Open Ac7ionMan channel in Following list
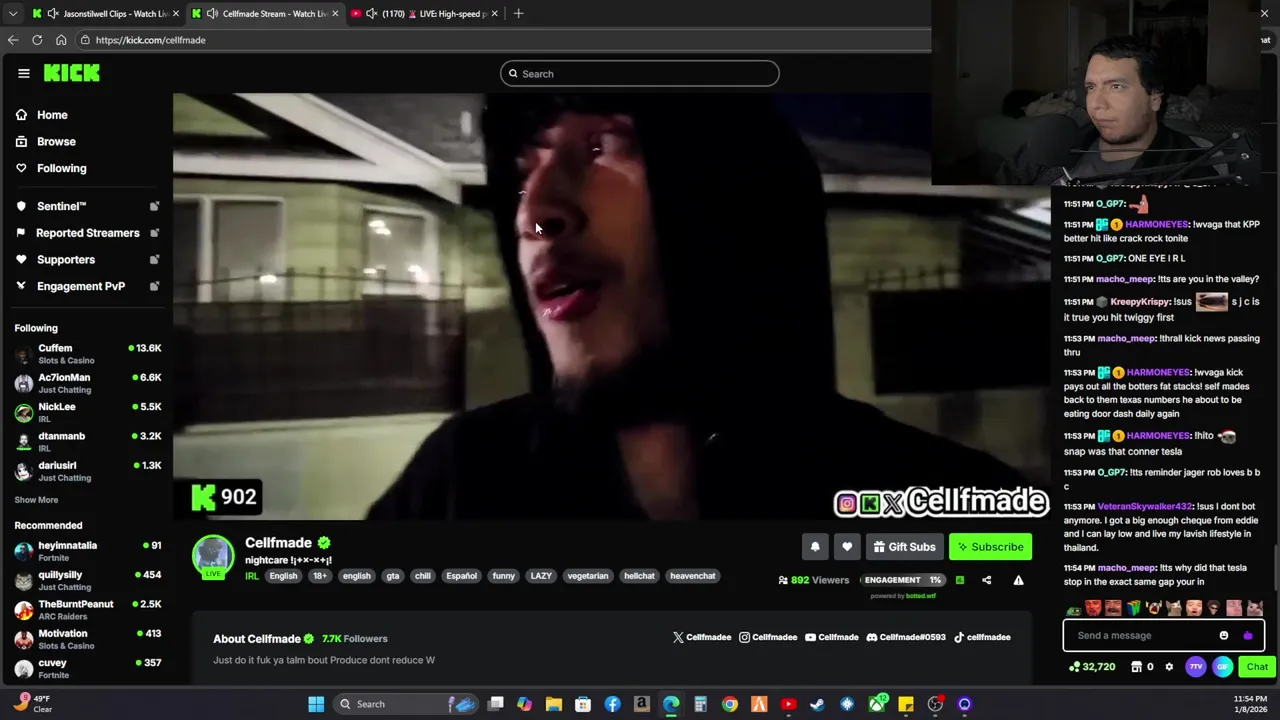This screenshot has height=720, width=1280. pyautogui.click(x=88, y=383)
